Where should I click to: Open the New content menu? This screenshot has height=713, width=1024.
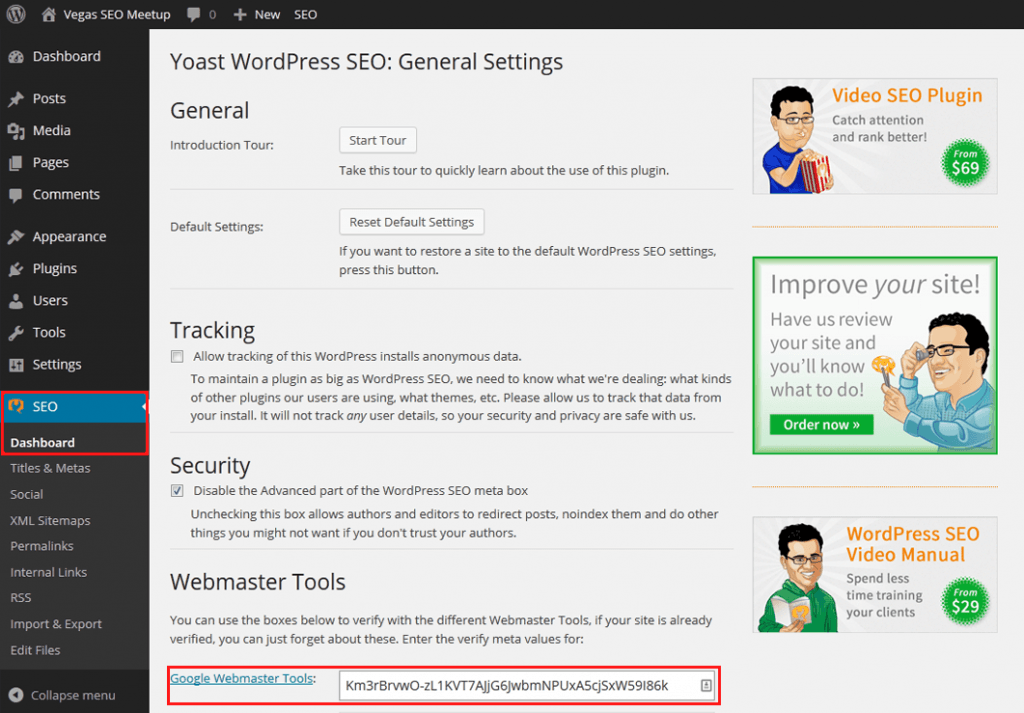pos(267,14)
